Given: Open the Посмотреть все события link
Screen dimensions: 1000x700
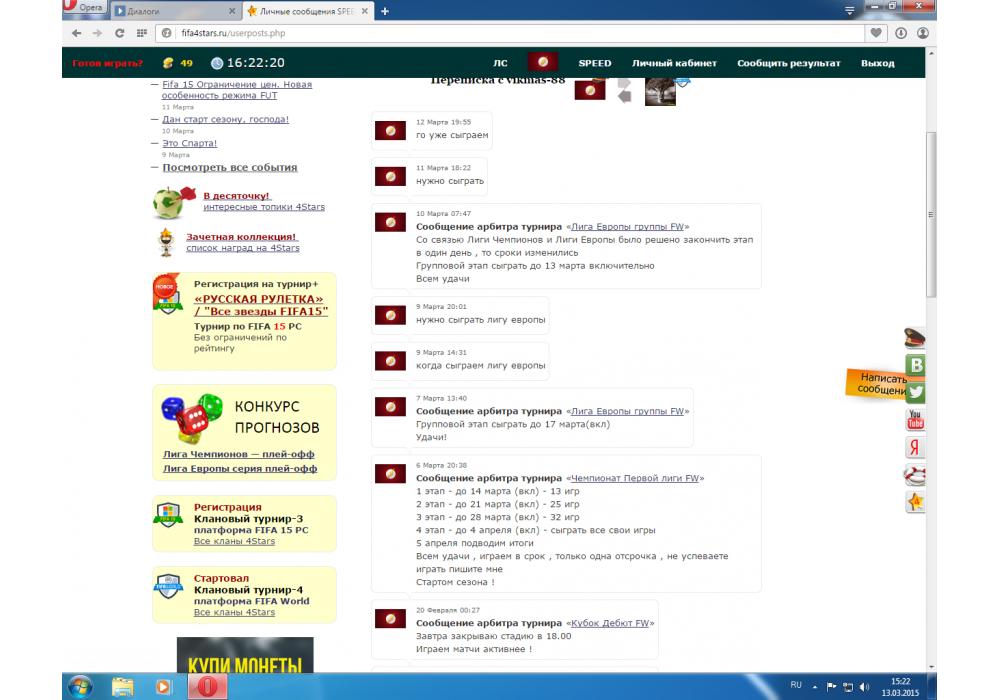Looking at the screenshot, I should click(x=230, y=168).
